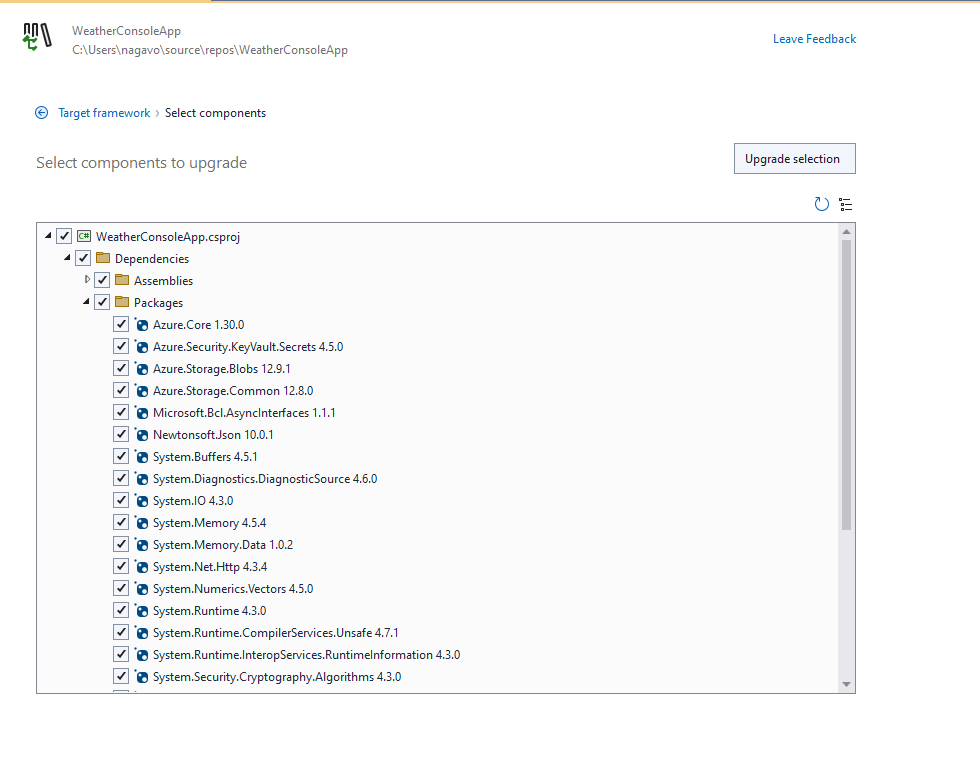Uncheck the Dependencies checkbox
The image size is (980, 770).
[83, 258]
